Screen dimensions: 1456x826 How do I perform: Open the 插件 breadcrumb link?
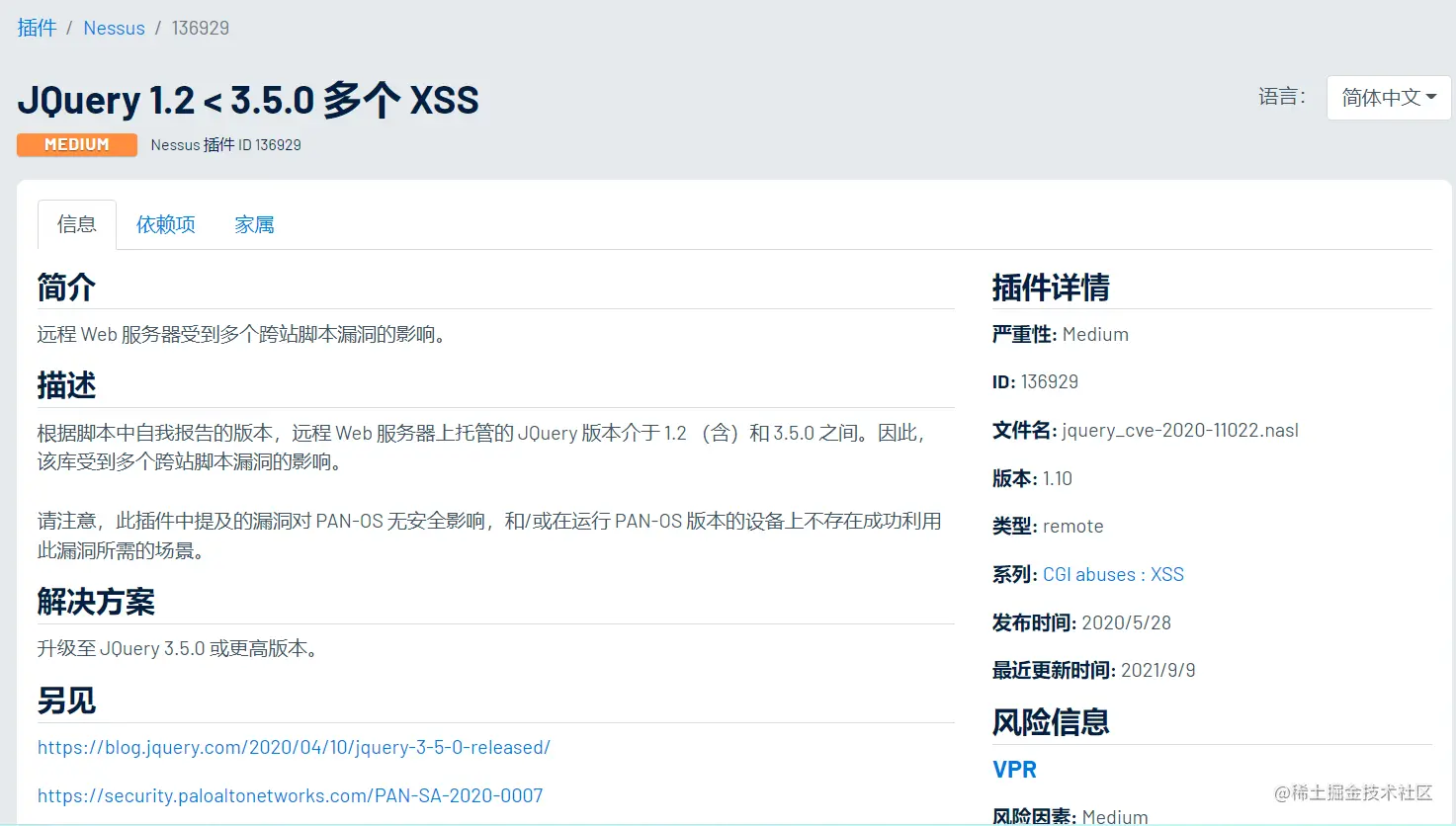pyautogui.click(x=37, y=28)
